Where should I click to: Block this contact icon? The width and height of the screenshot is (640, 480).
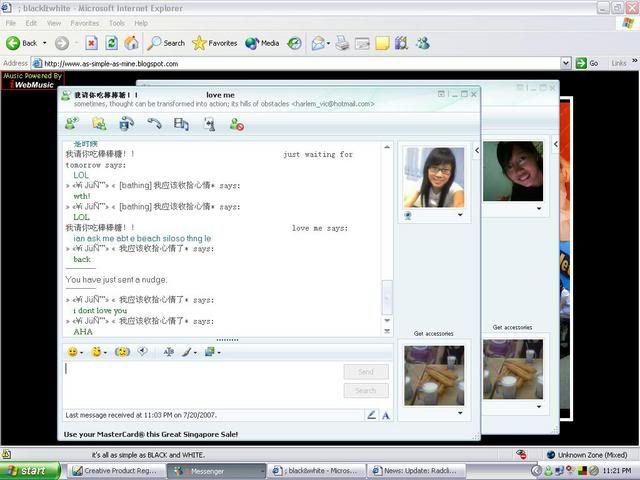[x=237, y=124]
